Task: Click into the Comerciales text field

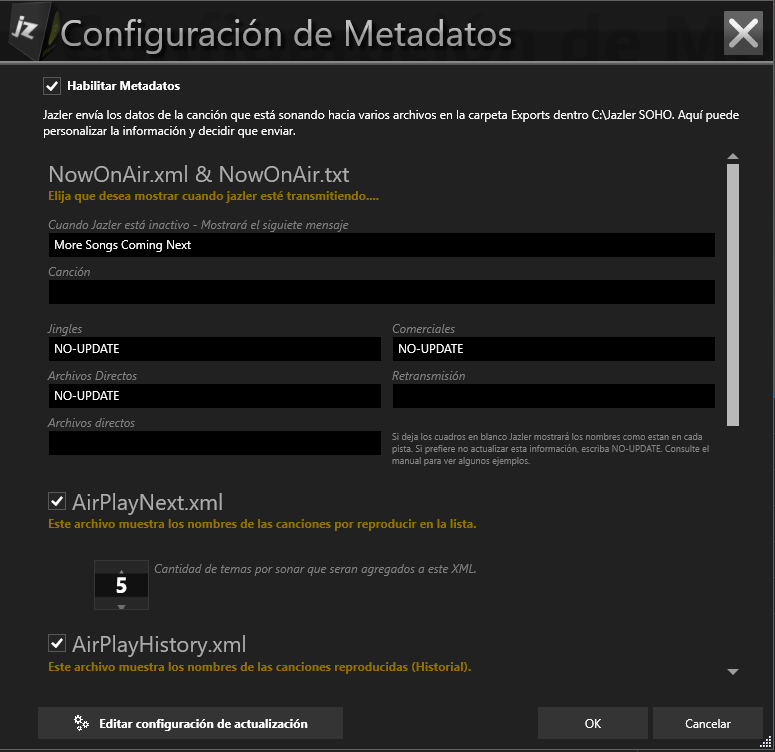Action: click(x=553, y=349)
